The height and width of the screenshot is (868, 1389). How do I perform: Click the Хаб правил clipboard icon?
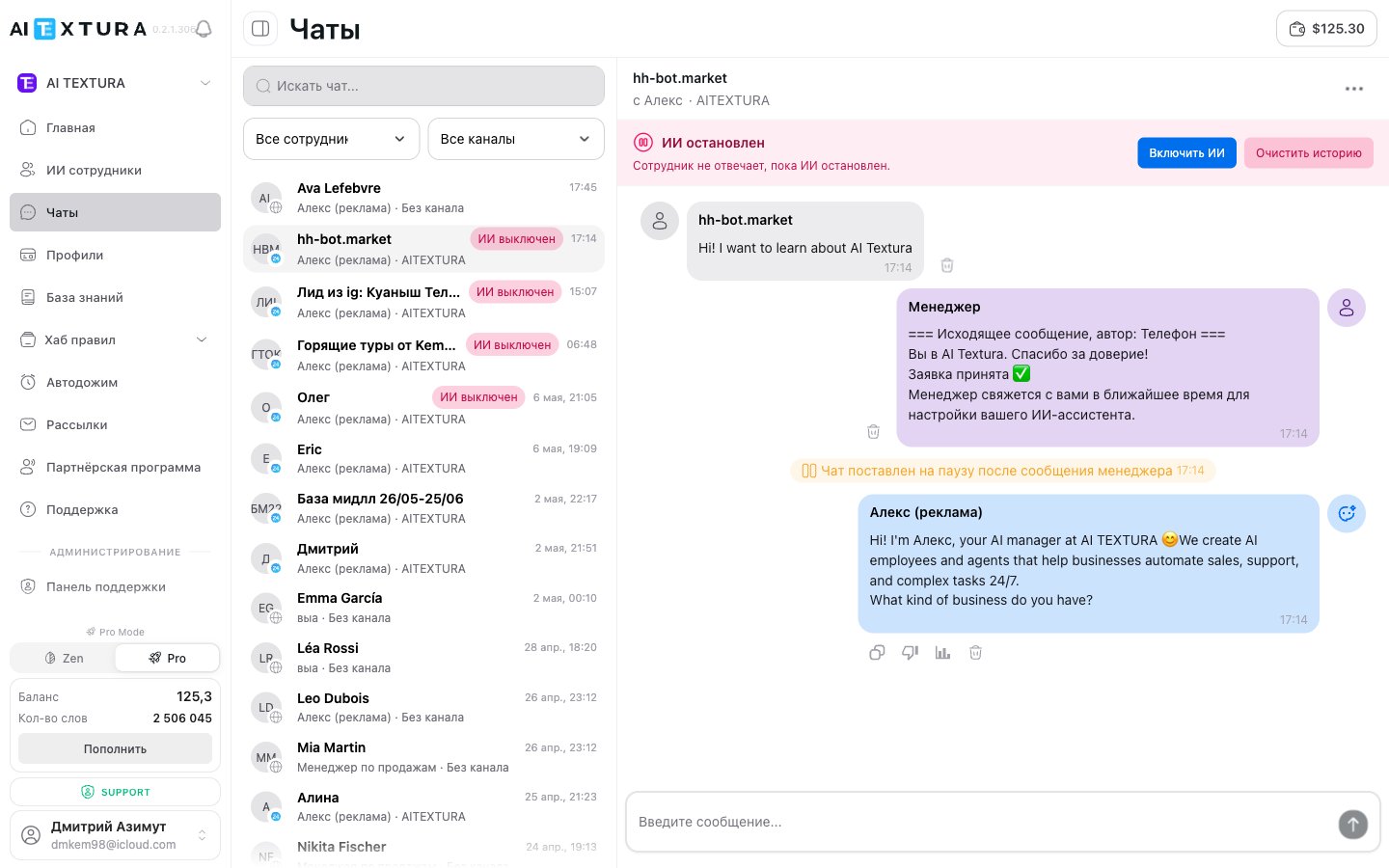pyautogui.click(x=28, y=339)
